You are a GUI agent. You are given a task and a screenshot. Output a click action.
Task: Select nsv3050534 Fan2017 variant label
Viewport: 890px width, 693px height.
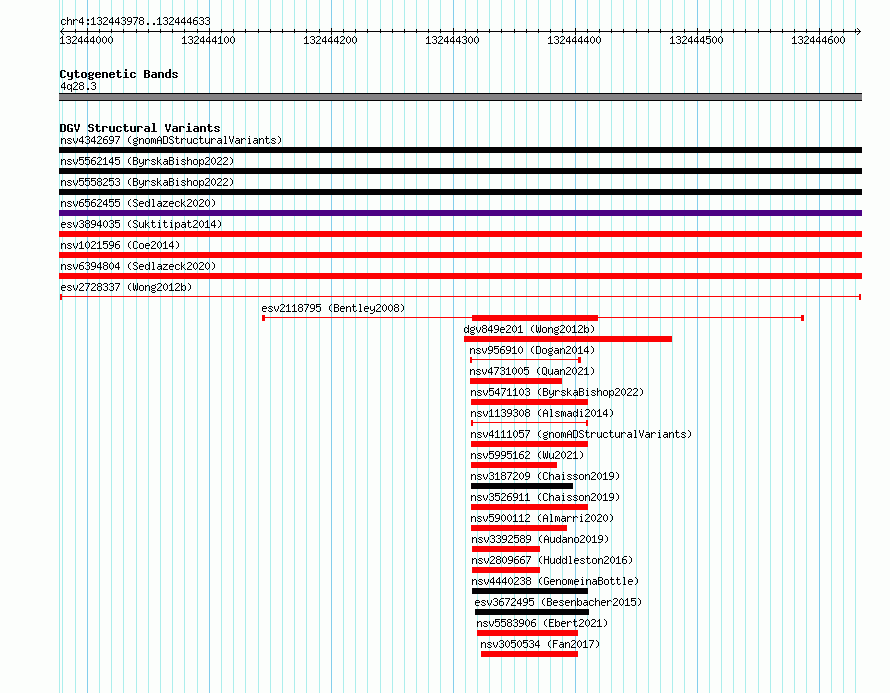point(540,644)
